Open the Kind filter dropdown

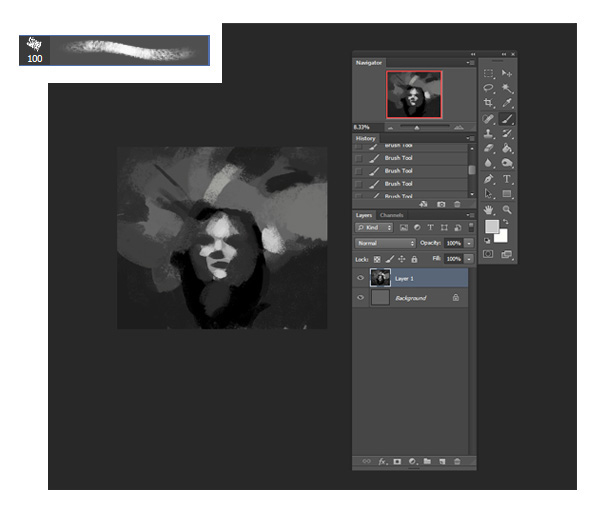pyautogui.click(x=374, y=228)
